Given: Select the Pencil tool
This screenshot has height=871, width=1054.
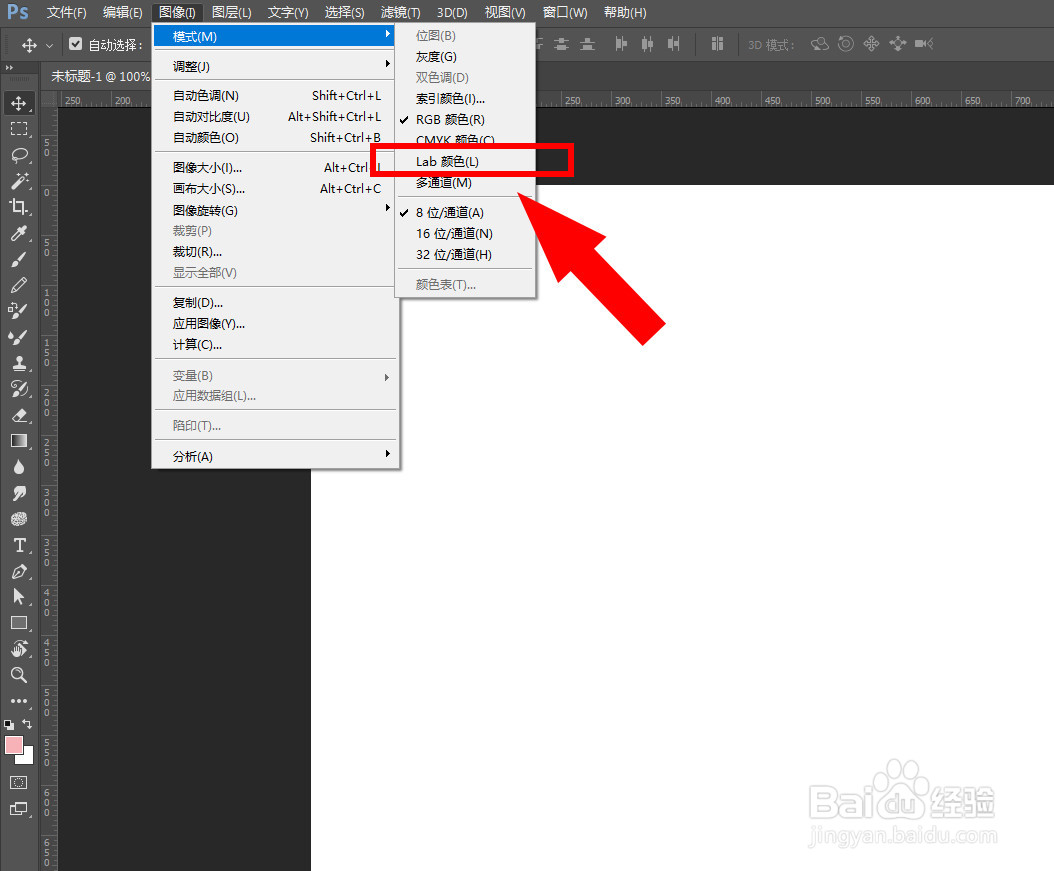Looking at the screenshot, I should 19,285.
